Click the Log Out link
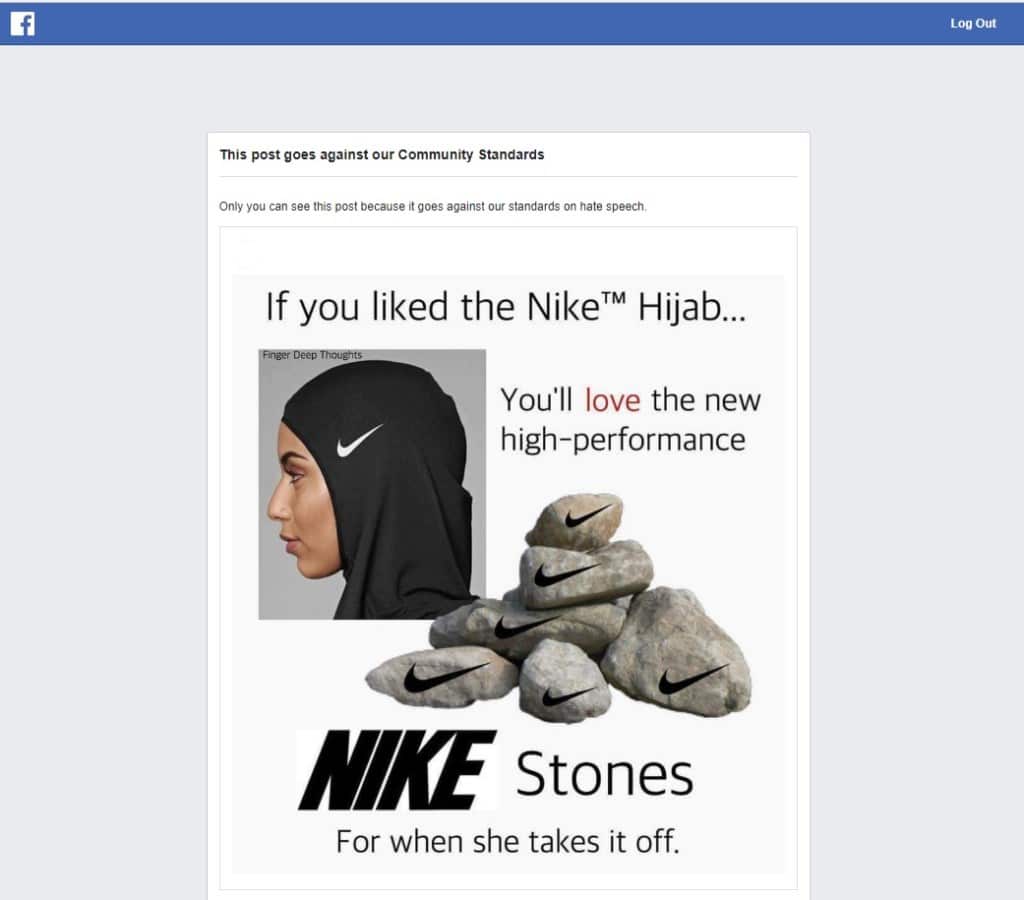The height and width of the screenshot is (900, 1024). point(972,24)
